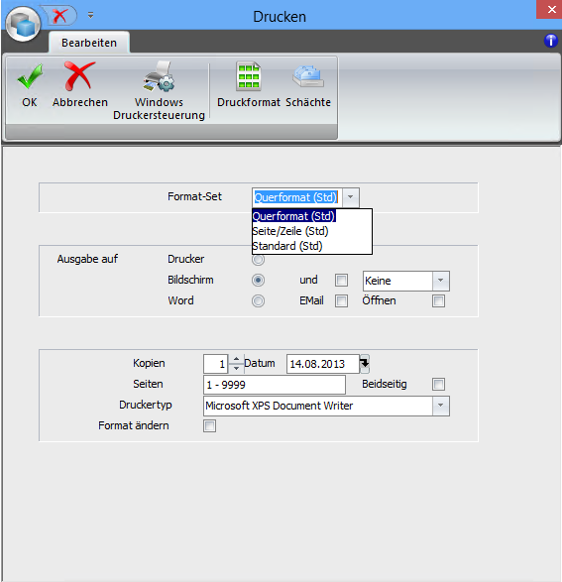This screenshot has width=562, height=582.
Task: Click the round application orb button
Action: click(x=23, y=24)
